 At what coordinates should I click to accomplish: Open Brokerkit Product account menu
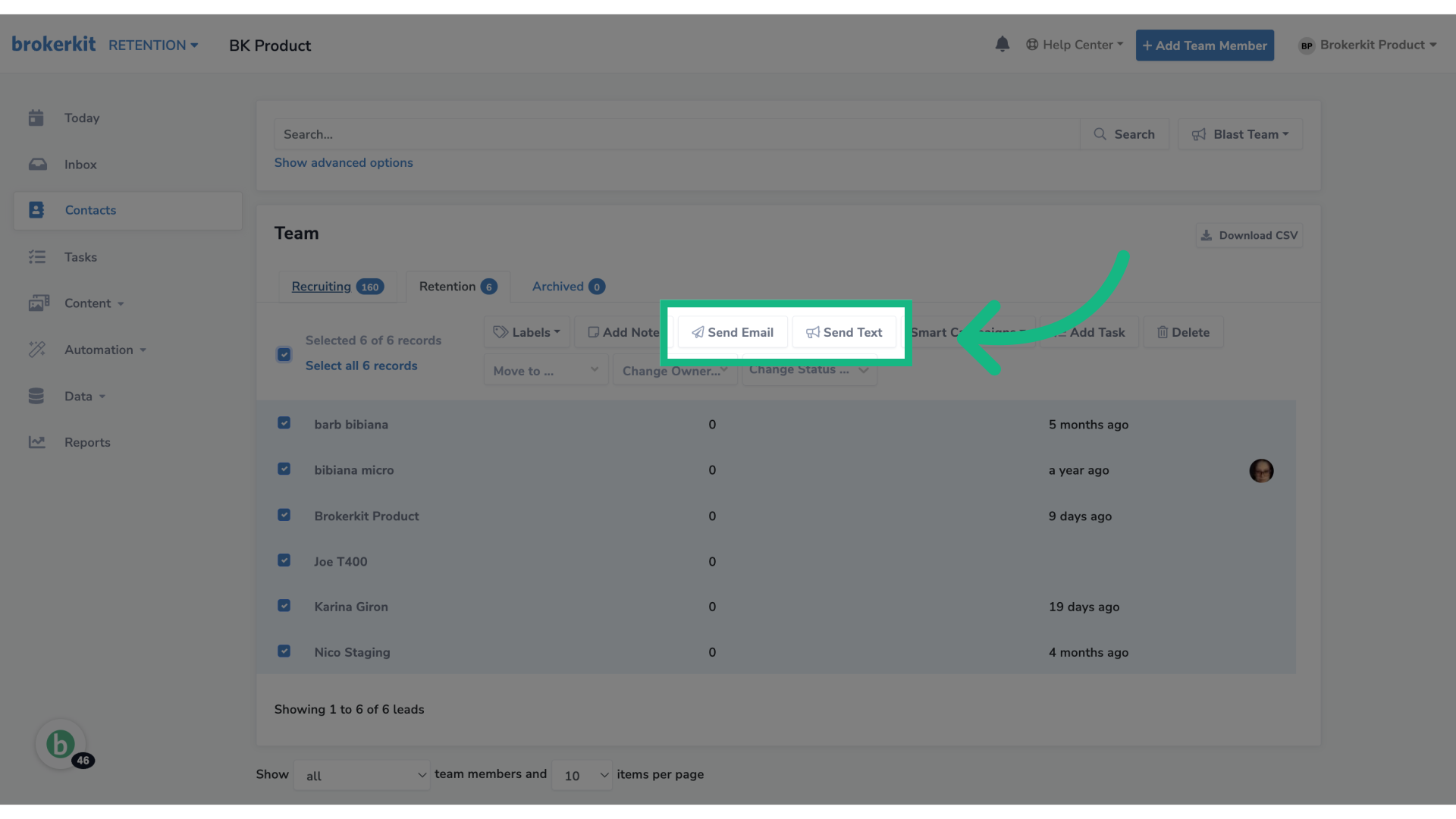pyautogui.click(x=1368, y=45)
